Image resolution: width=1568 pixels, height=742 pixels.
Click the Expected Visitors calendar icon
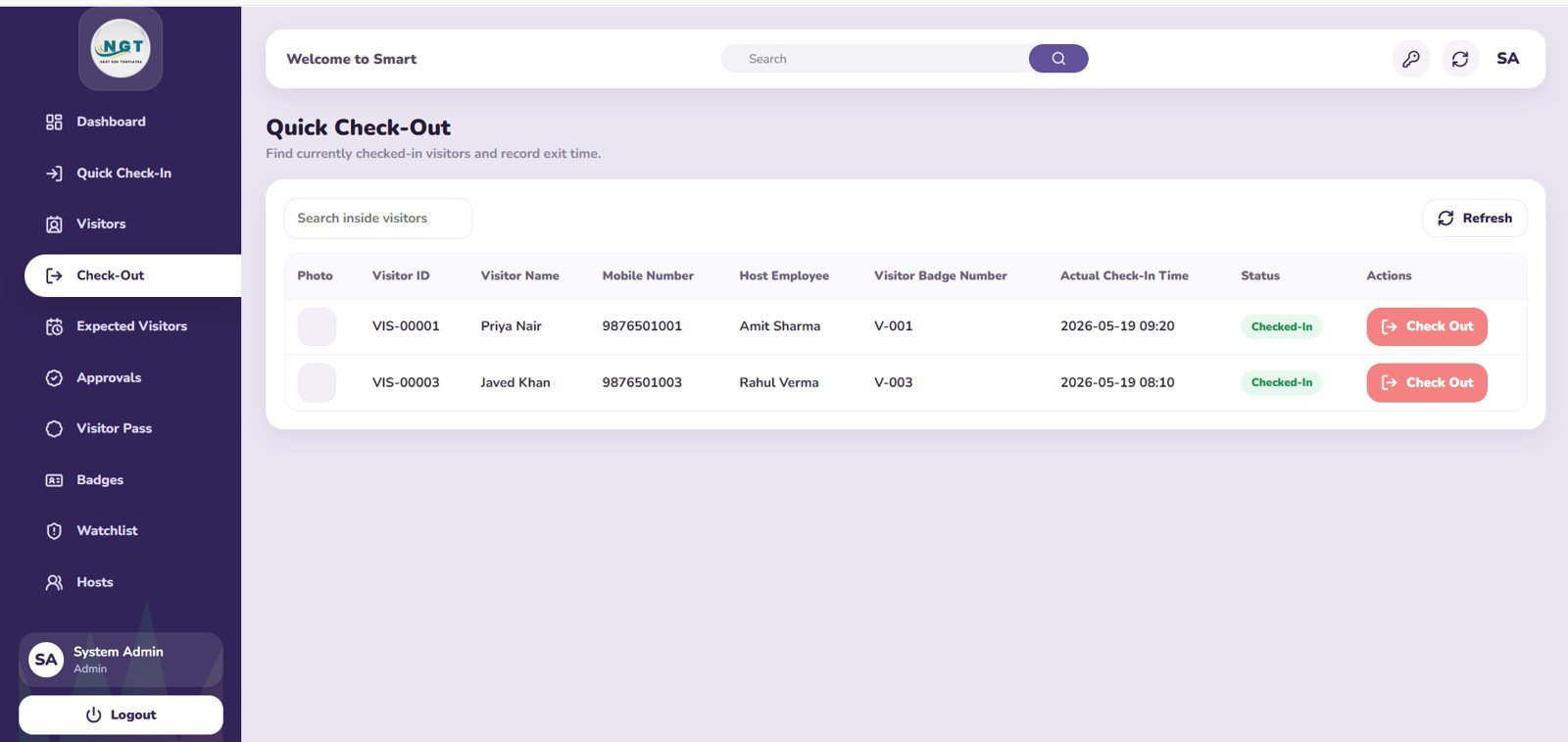tap(54, 326)
